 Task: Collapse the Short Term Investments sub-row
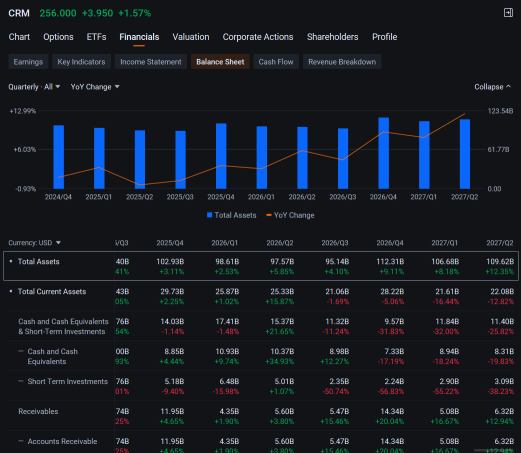tap(21, 381)
